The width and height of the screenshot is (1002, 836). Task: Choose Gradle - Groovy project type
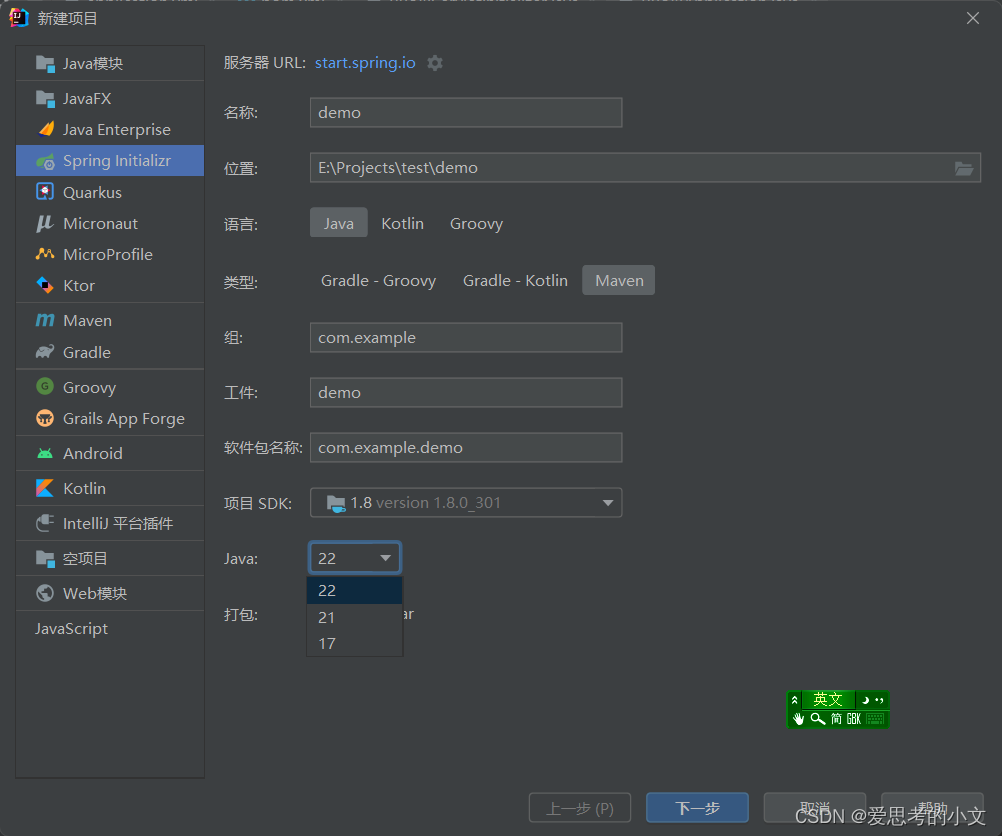tap(378, 281)
